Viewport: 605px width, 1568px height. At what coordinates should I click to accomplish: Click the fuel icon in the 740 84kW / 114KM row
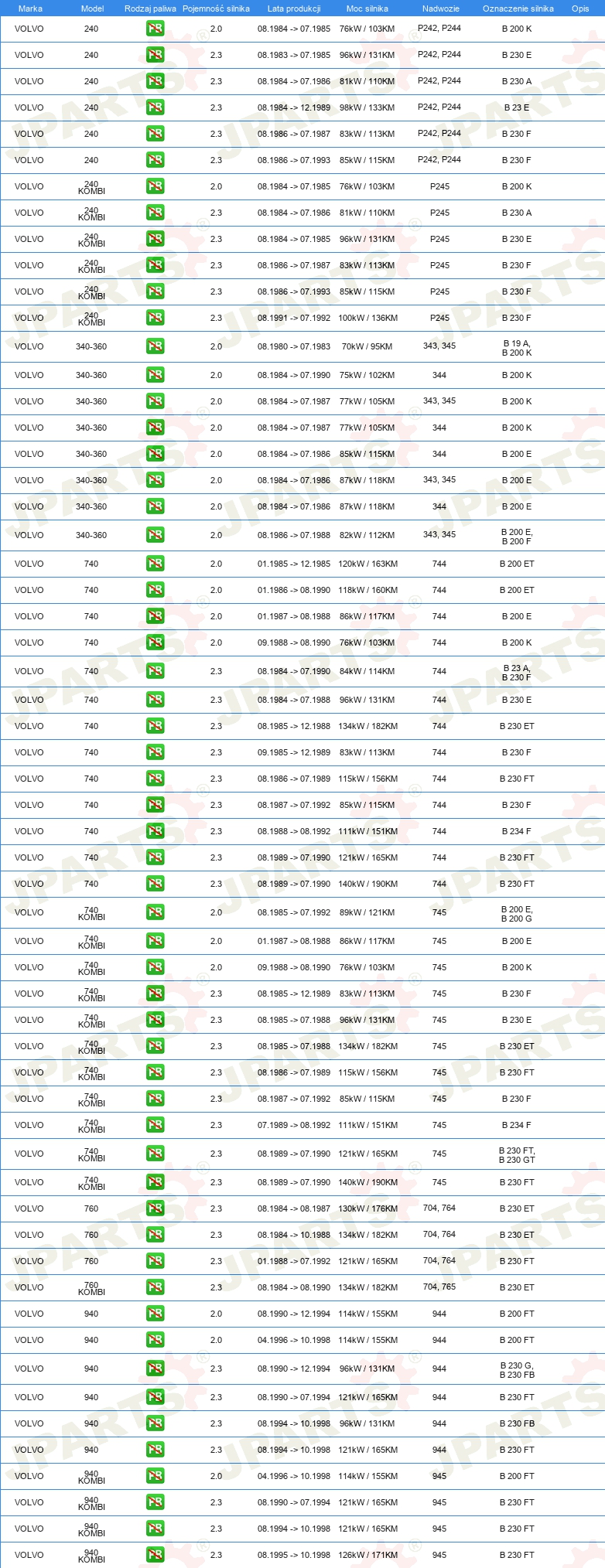(x=155, y=671)
